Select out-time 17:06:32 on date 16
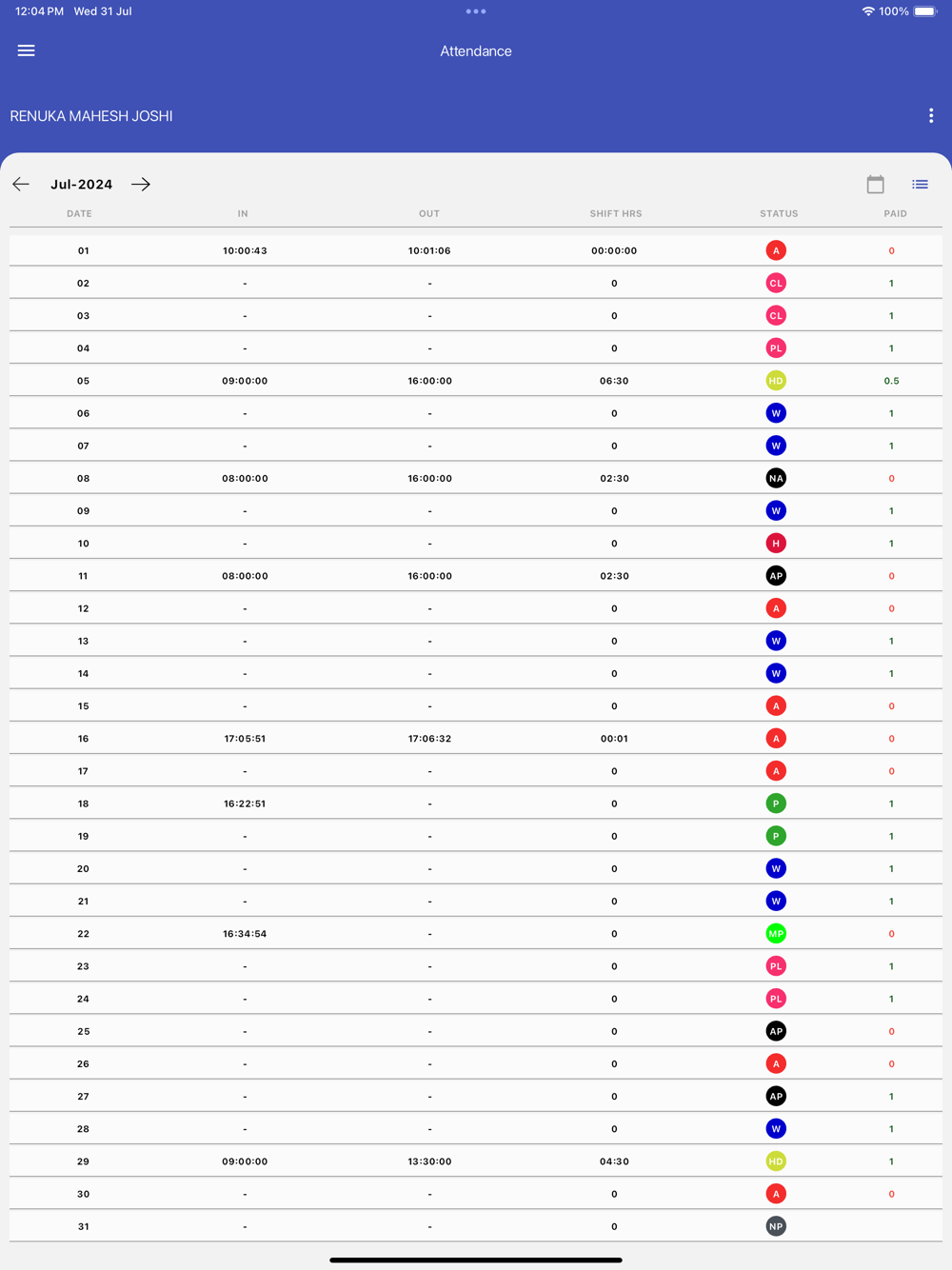Image resolution: width=952 pixels, height=1270 pixels. [x=429, y=739]
